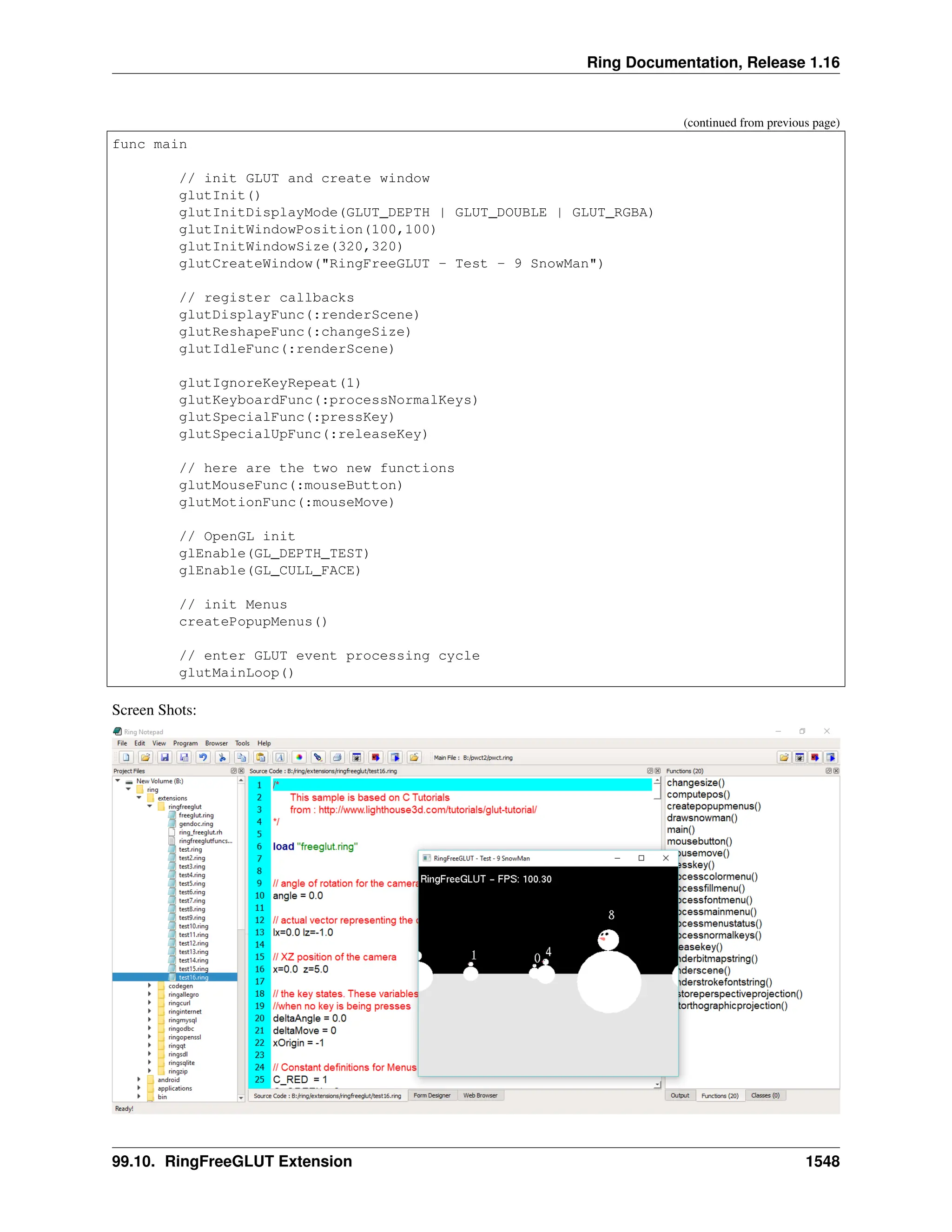This screenshot has width=952, height=1232.
Task: Close the Functions (20) dock panel
Action: [x=836, y=770]
